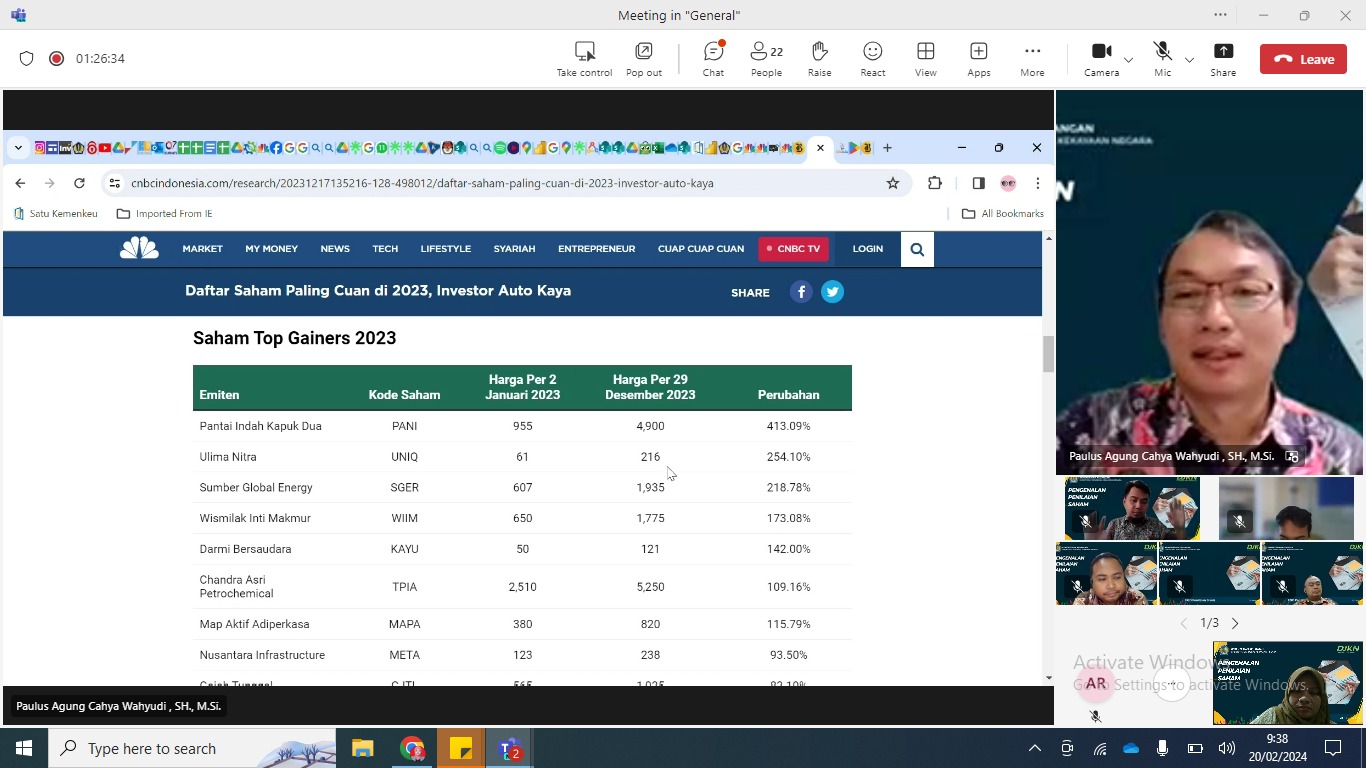Open File Explorer from taskbar
The image size is (1366, 768).
[362, 748]
